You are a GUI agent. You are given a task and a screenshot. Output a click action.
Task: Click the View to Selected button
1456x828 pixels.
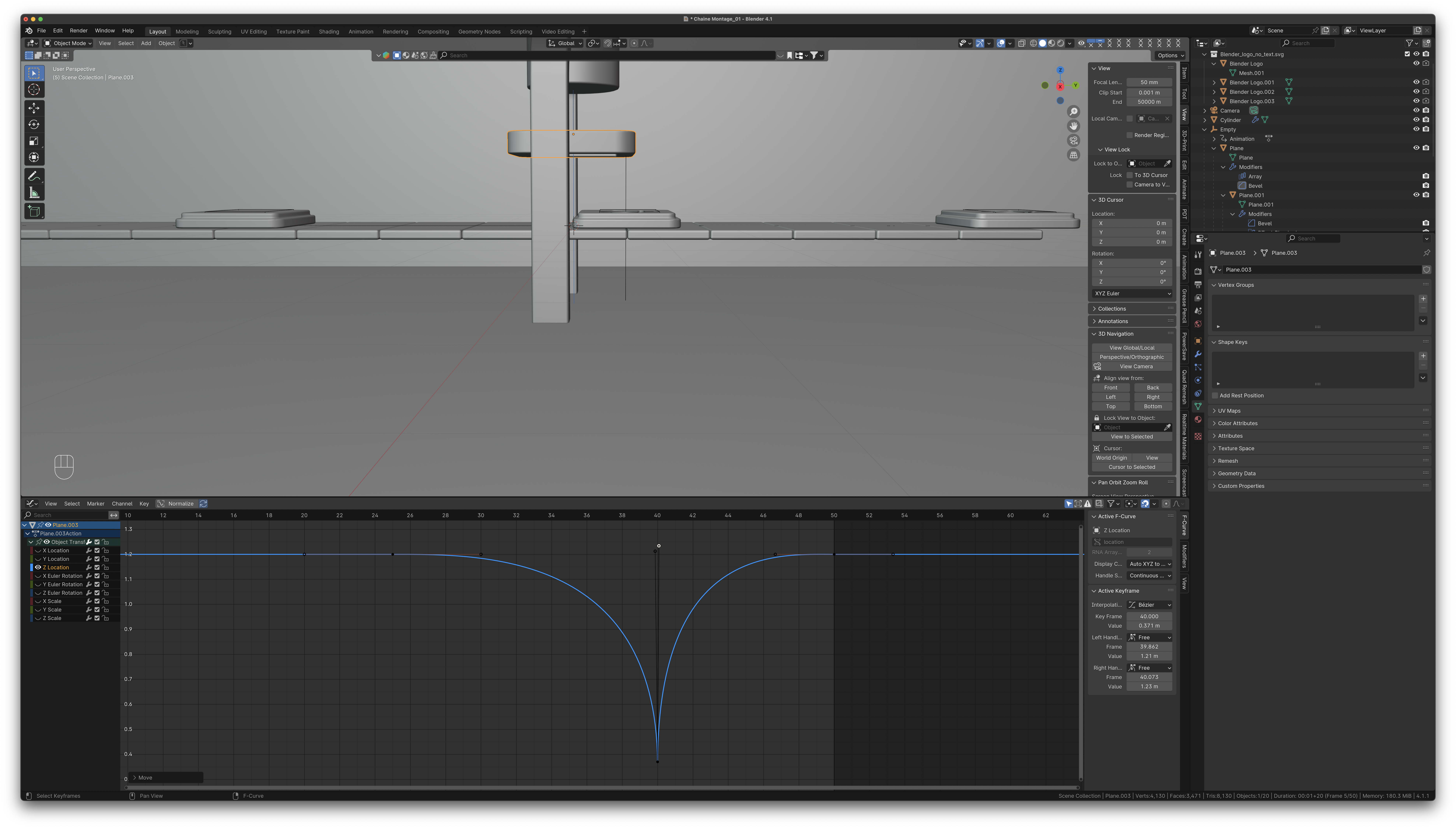click(1132, 437)
